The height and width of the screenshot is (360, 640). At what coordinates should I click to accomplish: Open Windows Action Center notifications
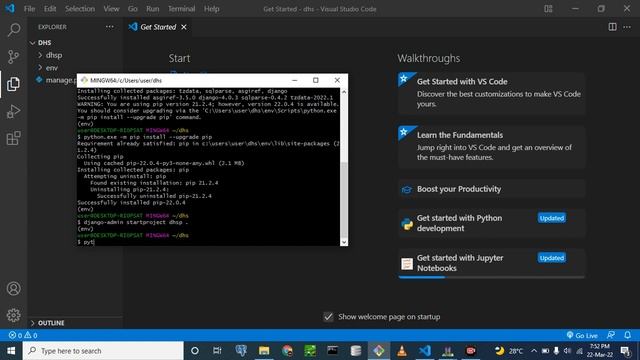point(625,351)
